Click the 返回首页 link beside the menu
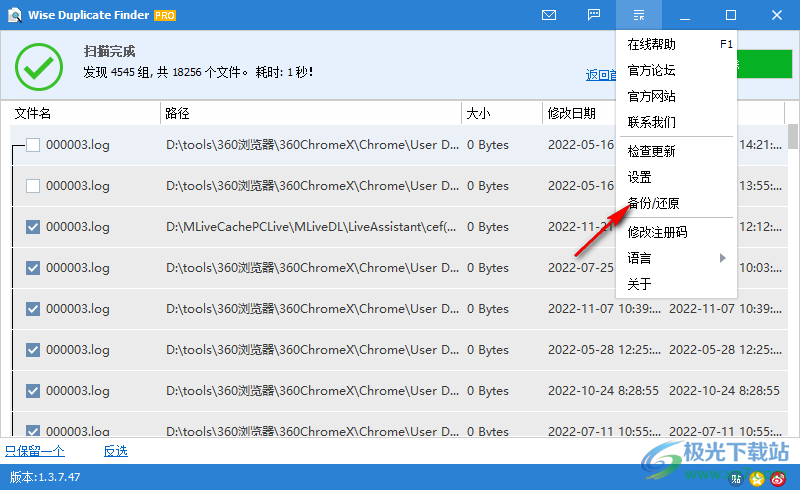The width and height of the screenshot is (800, 490). 601,75
